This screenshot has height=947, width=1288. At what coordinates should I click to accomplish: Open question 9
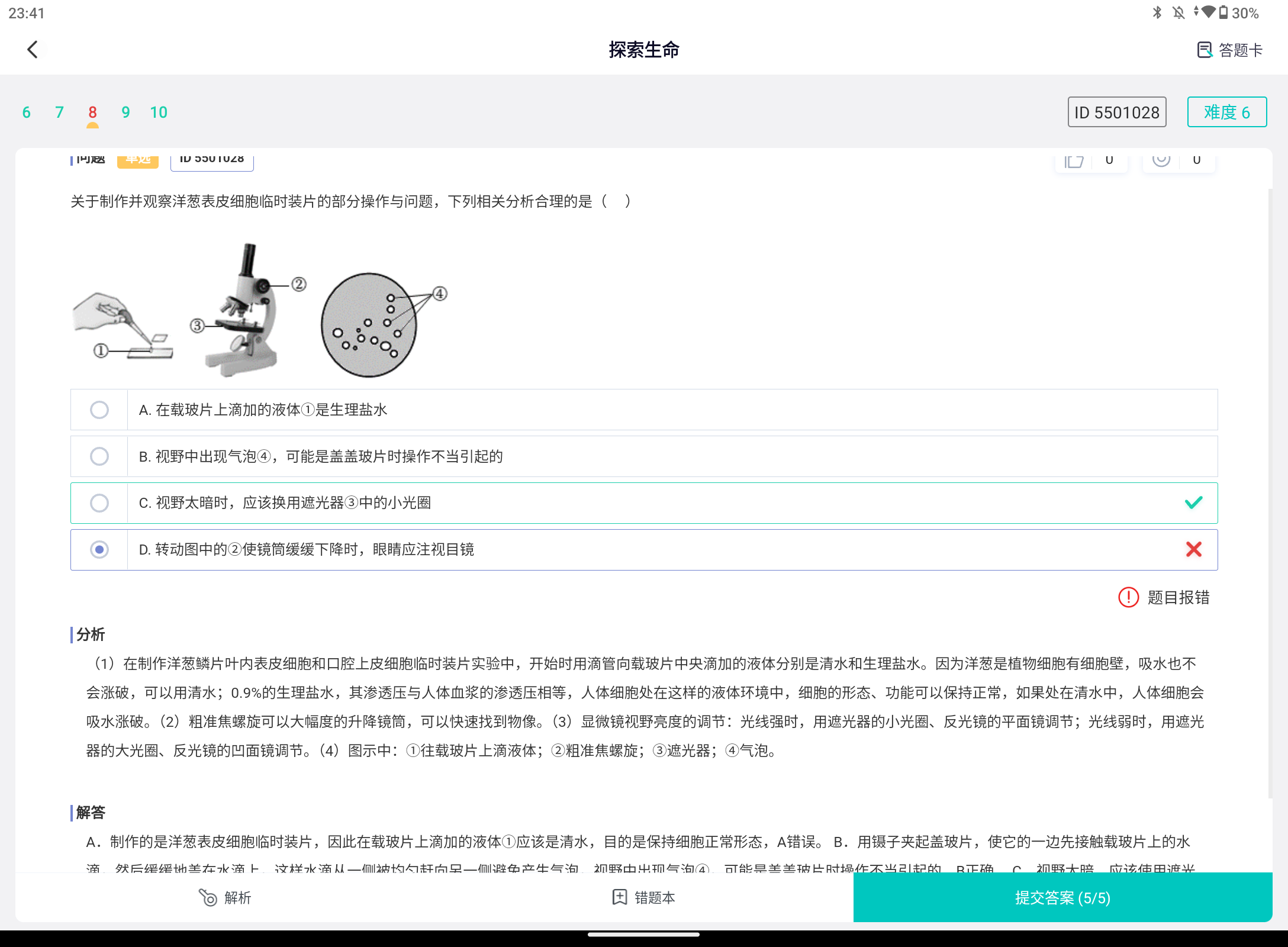(x=125, y=112)
